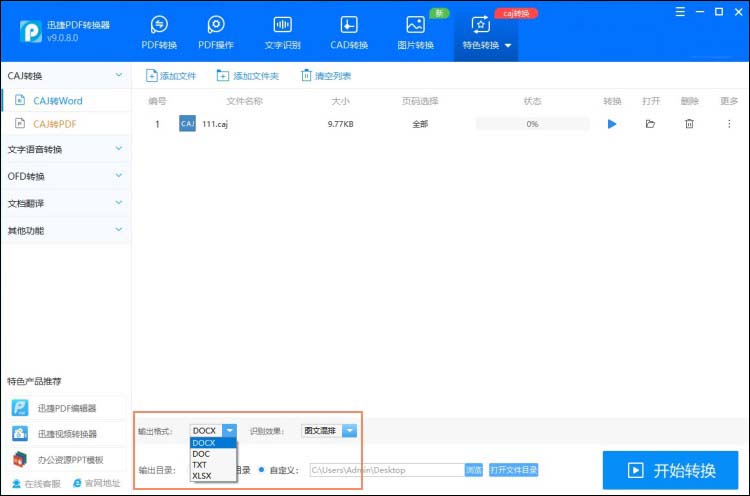Viewport: 750px width, 496px height.
Task: Click the red caj转换 badge
Action: (516, 13)
